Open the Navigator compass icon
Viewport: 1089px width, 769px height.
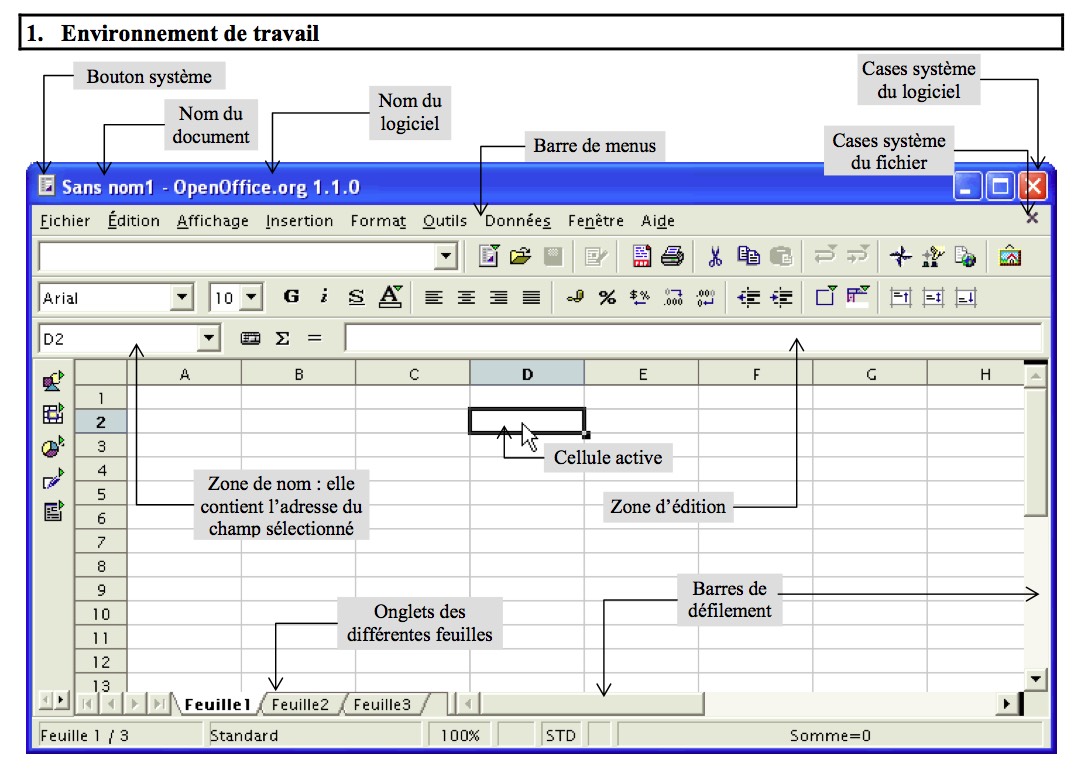point(901,256)
